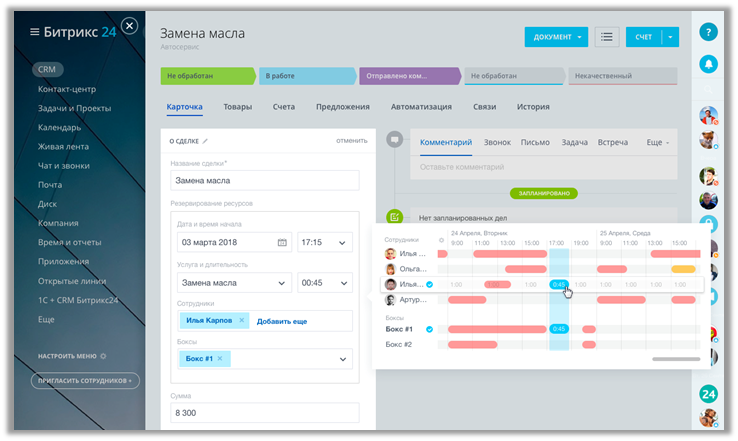Open the calendar picker in date field
Viewport: 738px width, 441px height.
pos(282,242)
